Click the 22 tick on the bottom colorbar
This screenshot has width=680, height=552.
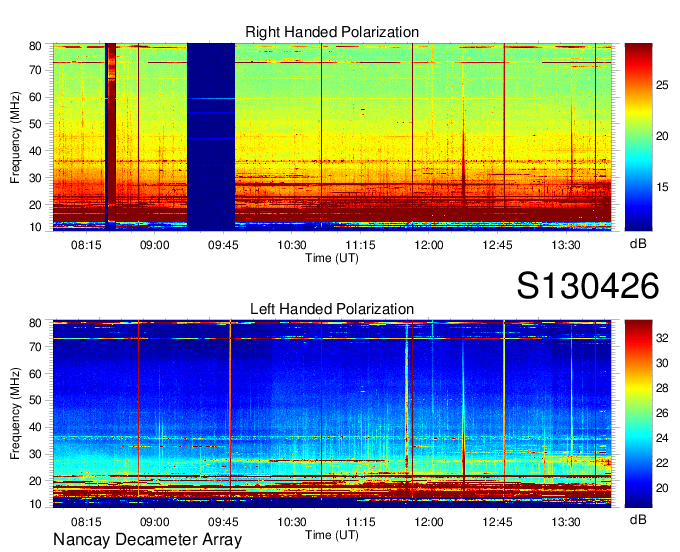pos(662,464)
